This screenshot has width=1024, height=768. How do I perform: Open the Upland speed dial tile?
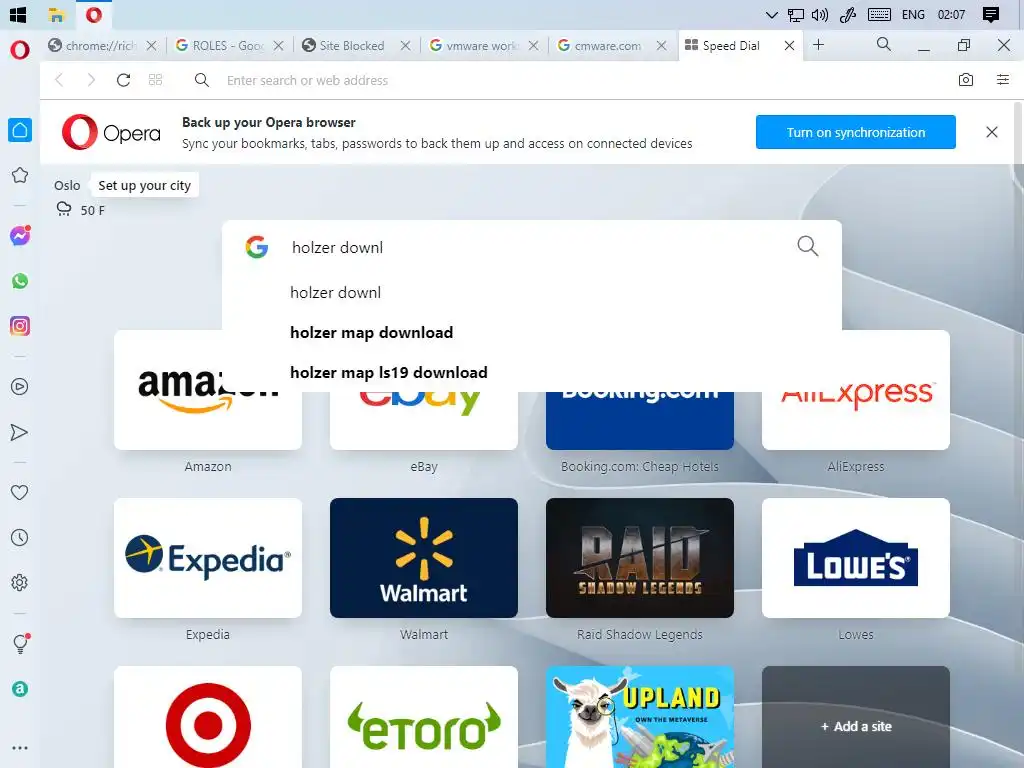point(639,717)
